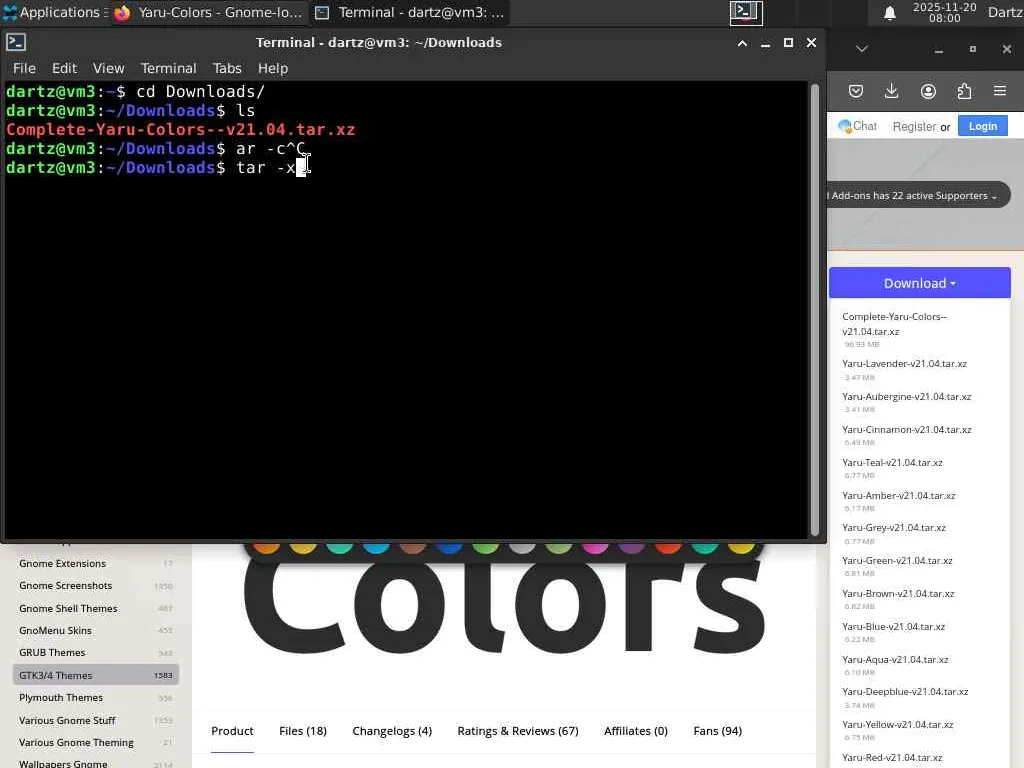Image resolution: width=1024 pixels, height=768 pixels.
Task: Click the blue Login button
Action: (x=982, y=126)
